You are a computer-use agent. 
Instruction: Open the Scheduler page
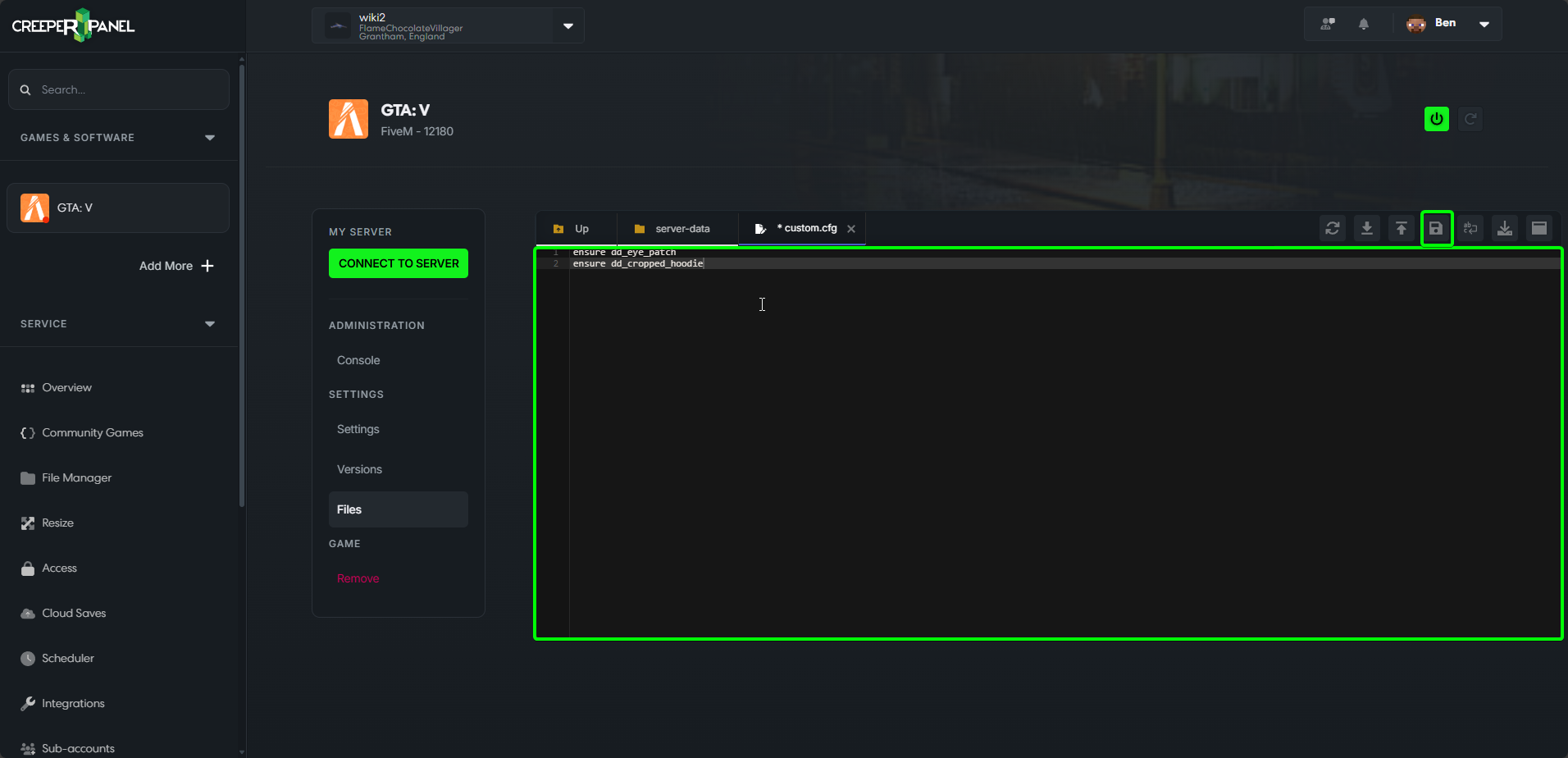[67, 658]
